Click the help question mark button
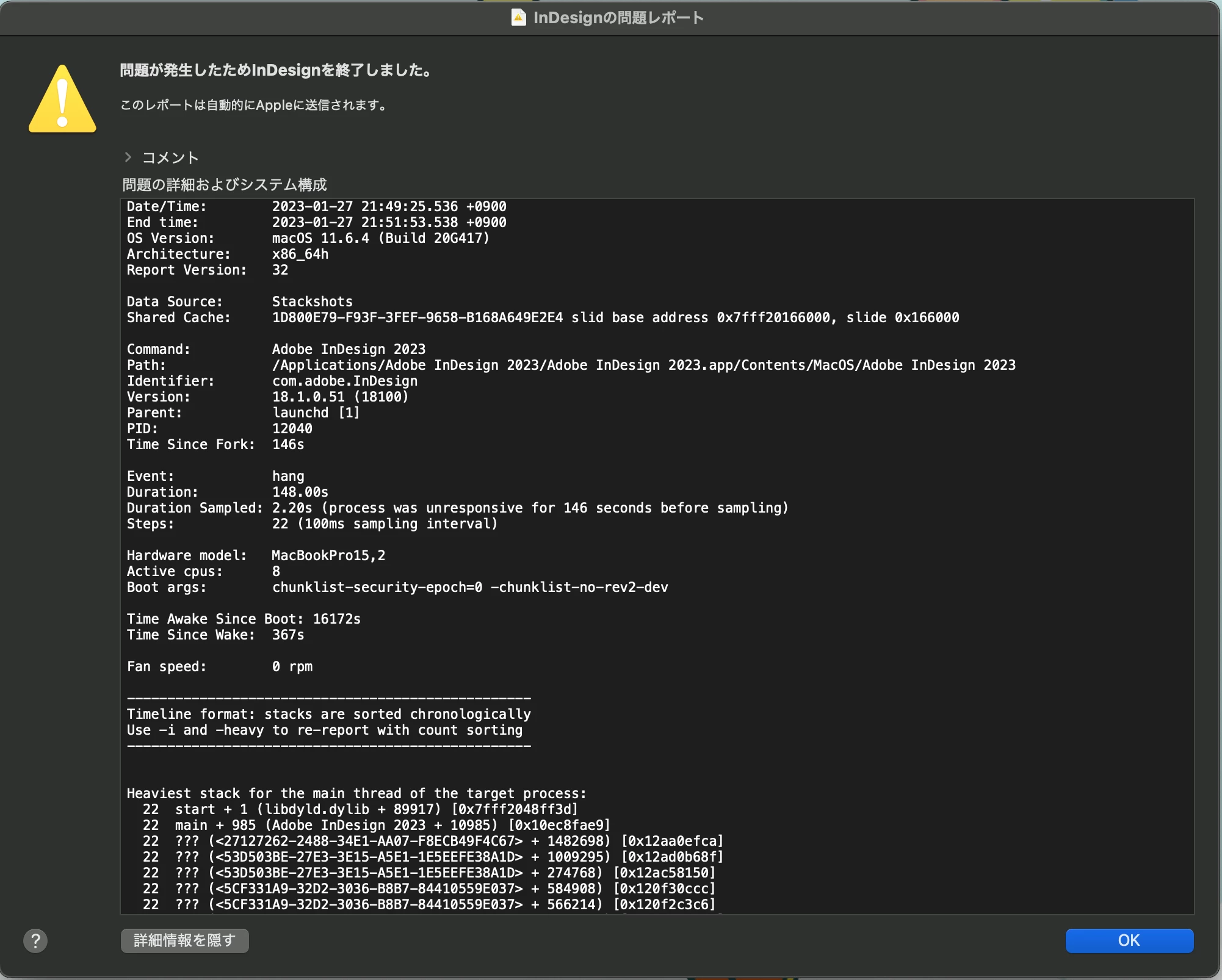The image size is (1222, 980). [x=35, y=940]
